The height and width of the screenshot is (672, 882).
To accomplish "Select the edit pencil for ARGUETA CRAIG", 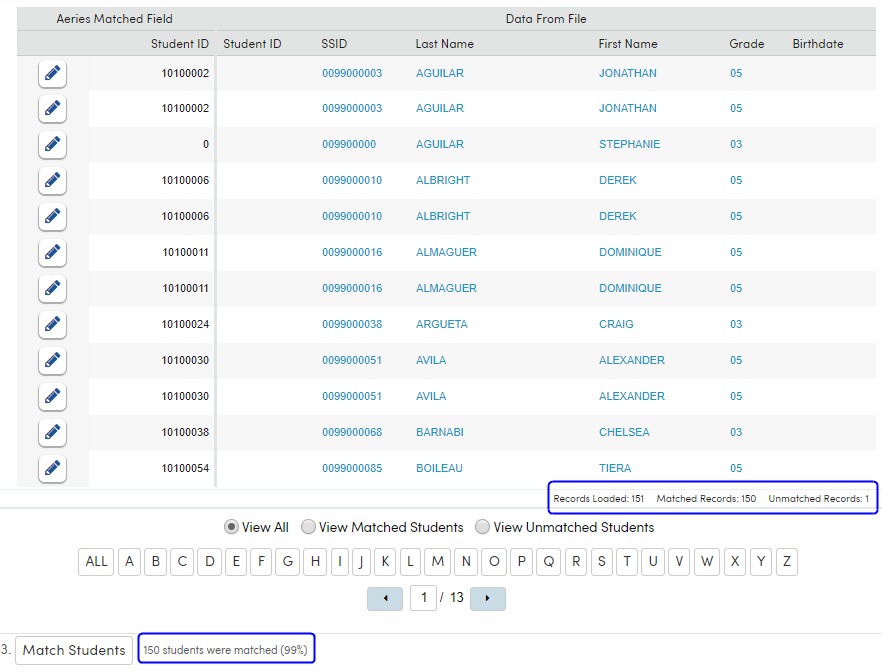I will click(x=52, y=325).
